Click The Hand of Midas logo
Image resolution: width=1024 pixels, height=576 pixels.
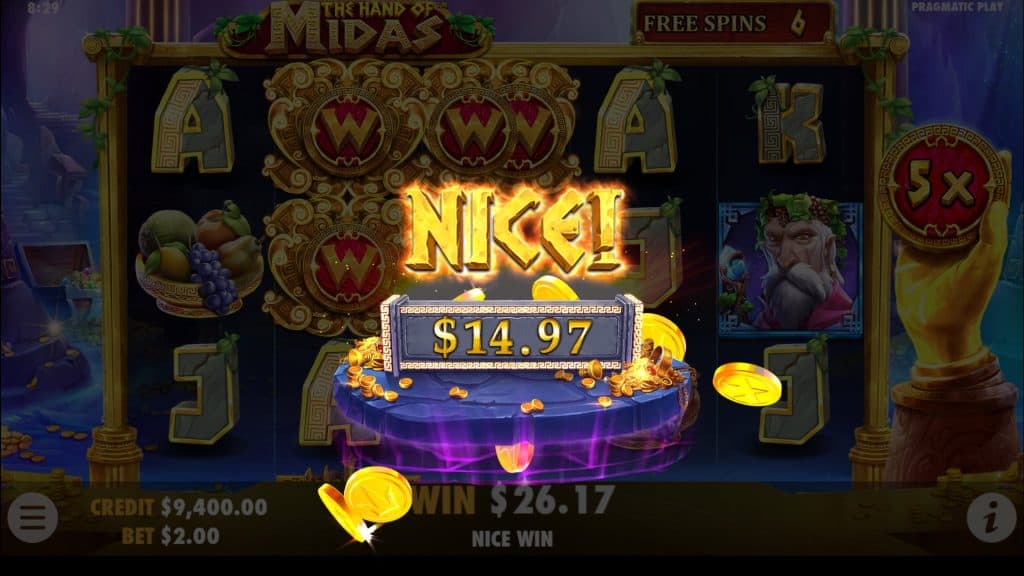(355, 28)
